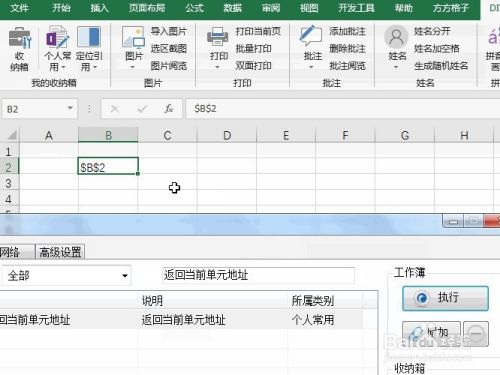The image size is (500, 375).
Task: Click 生成随机姓名
Action: [441, 66]
